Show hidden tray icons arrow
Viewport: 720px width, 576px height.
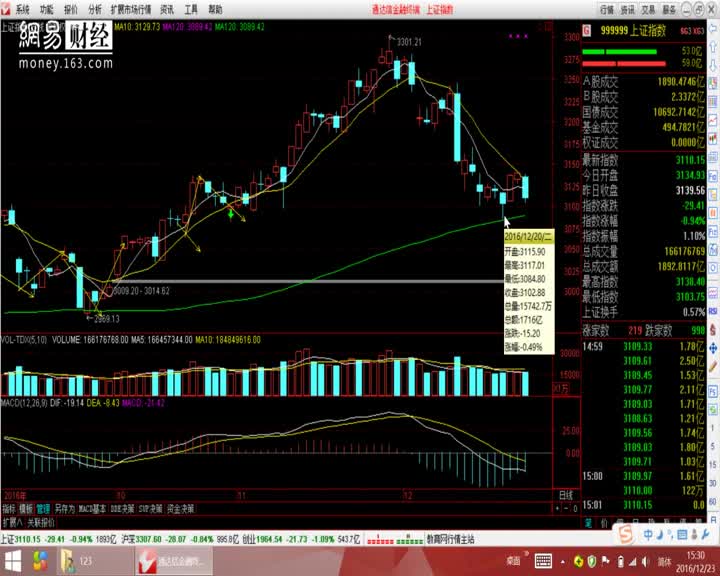tap(562, 562)
